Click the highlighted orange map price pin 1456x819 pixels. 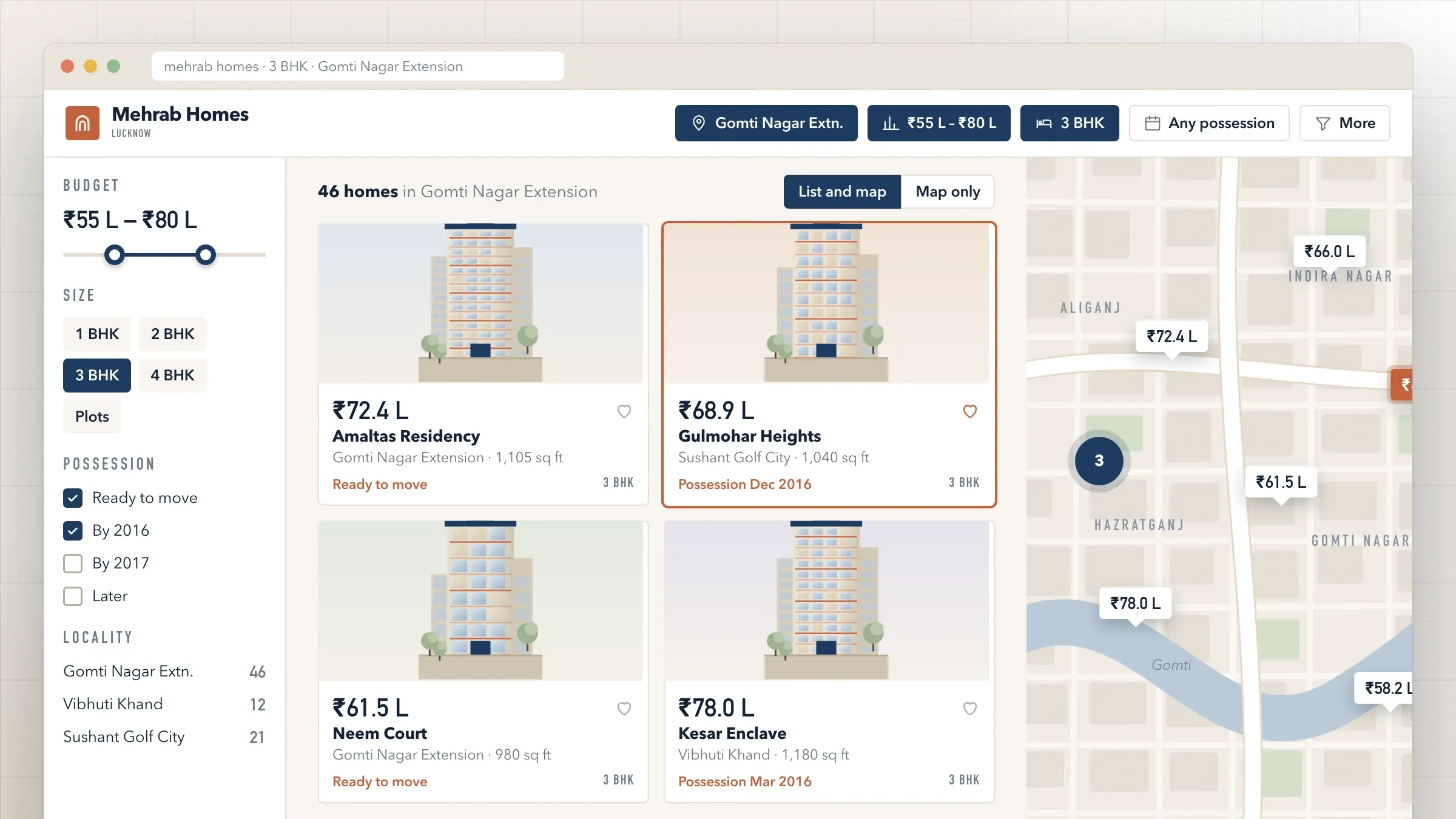click(x=1401, y=384)
